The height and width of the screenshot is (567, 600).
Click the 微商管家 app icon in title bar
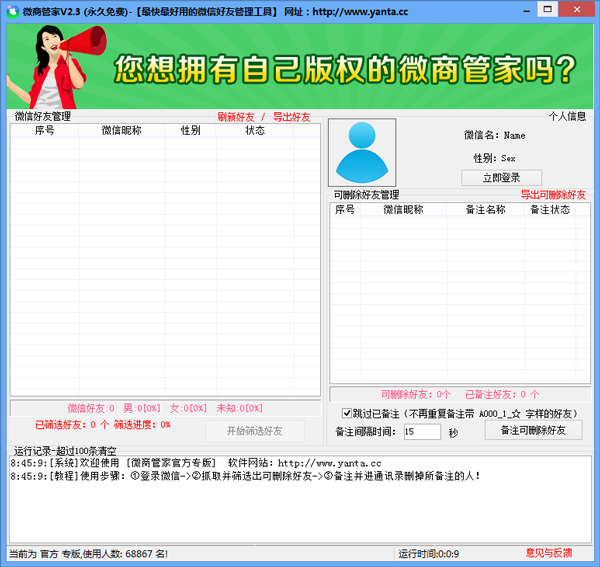[x=13, y=11]
